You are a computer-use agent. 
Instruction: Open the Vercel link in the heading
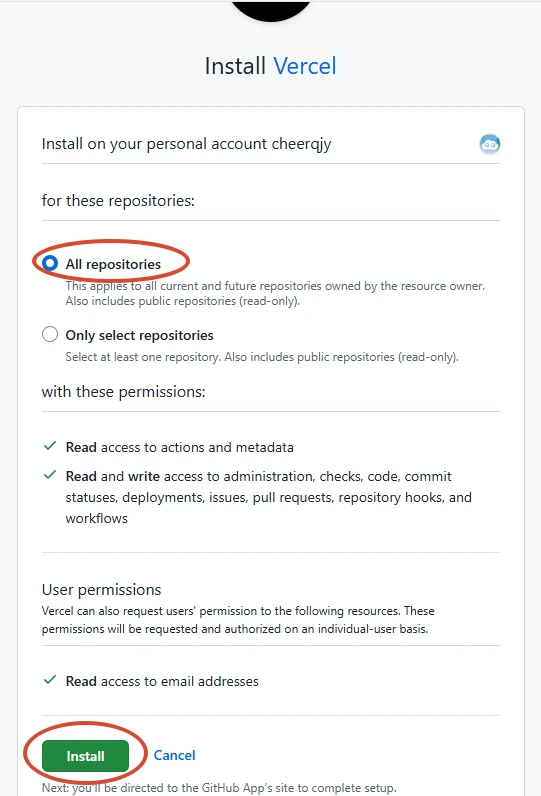click(305, 66)
